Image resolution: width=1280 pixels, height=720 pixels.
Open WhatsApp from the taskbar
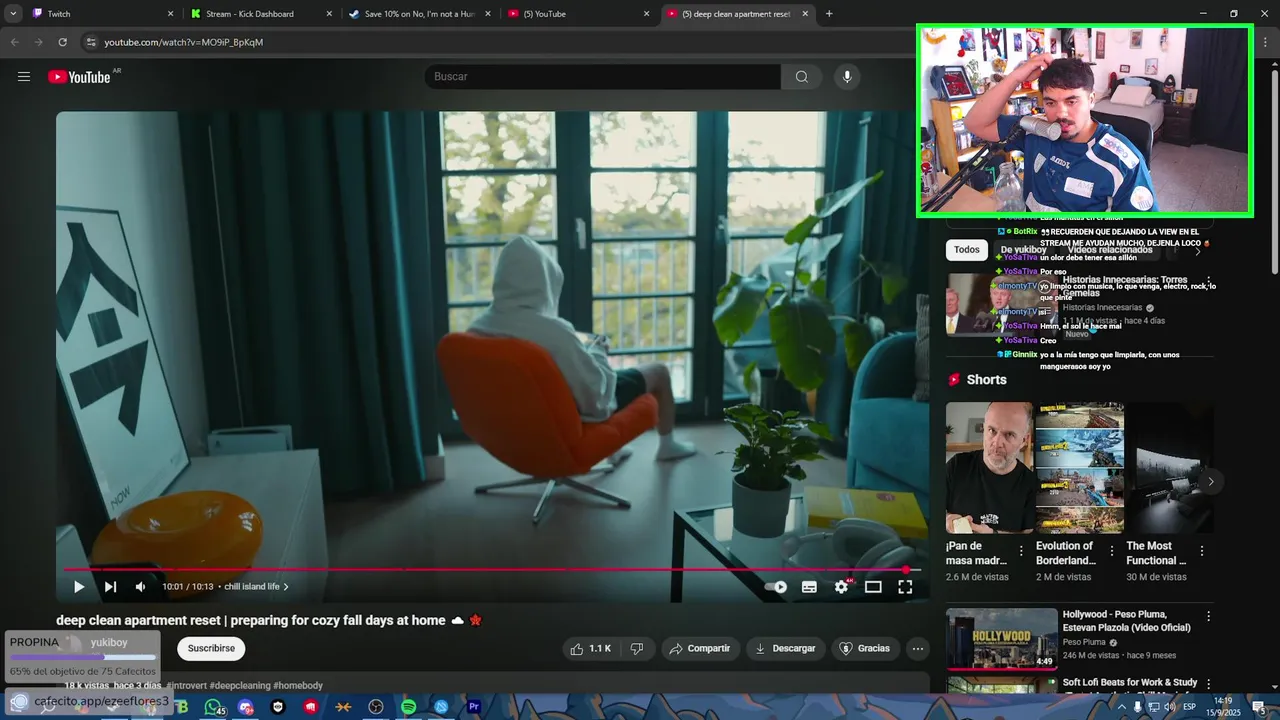(213, 707)
